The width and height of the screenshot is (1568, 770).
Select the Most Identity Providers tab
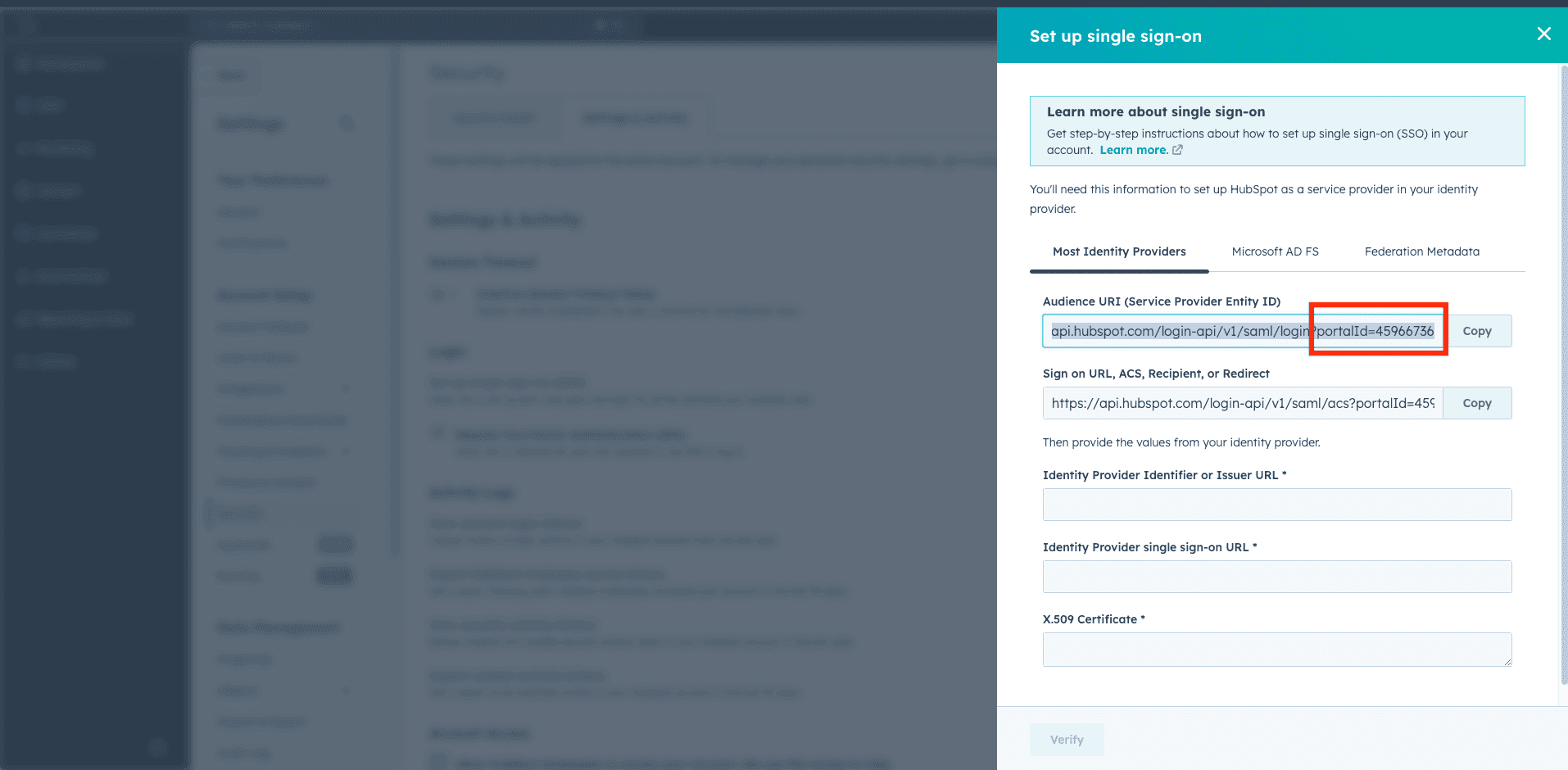coord(1119,251)
